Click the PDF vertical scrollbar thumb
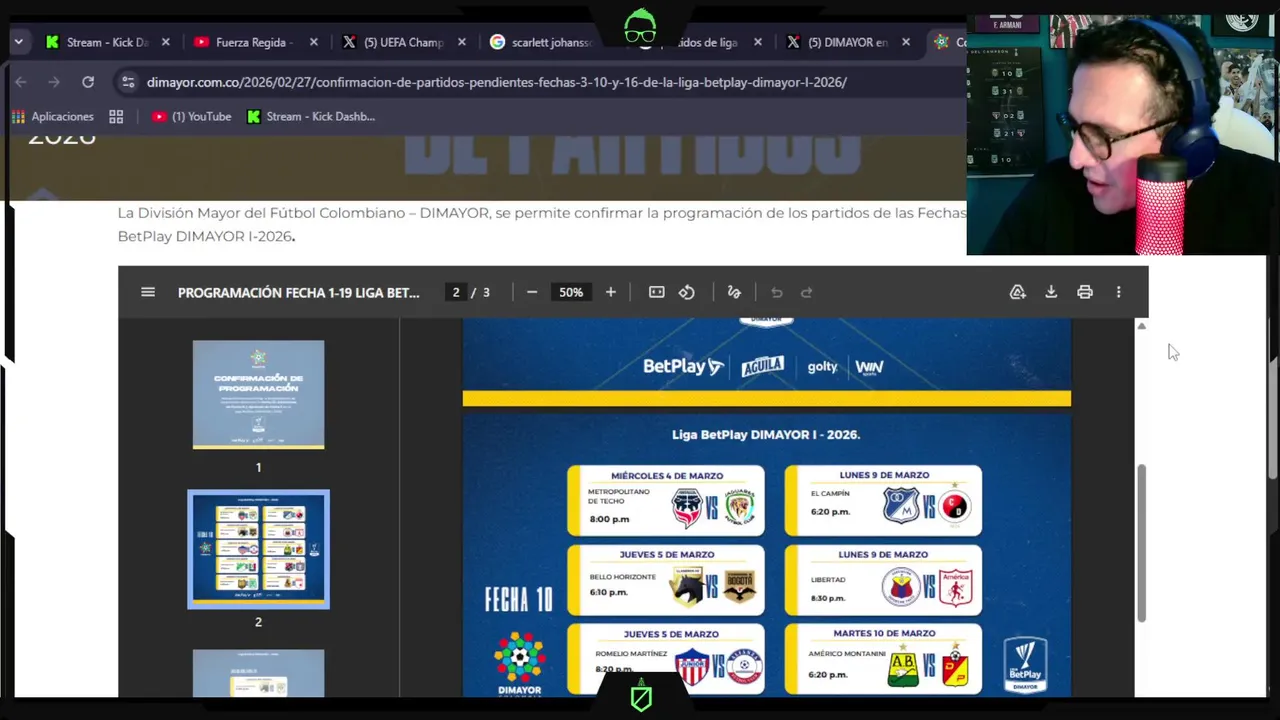This screenshot has height=720, width=1280. (1141, 543)
